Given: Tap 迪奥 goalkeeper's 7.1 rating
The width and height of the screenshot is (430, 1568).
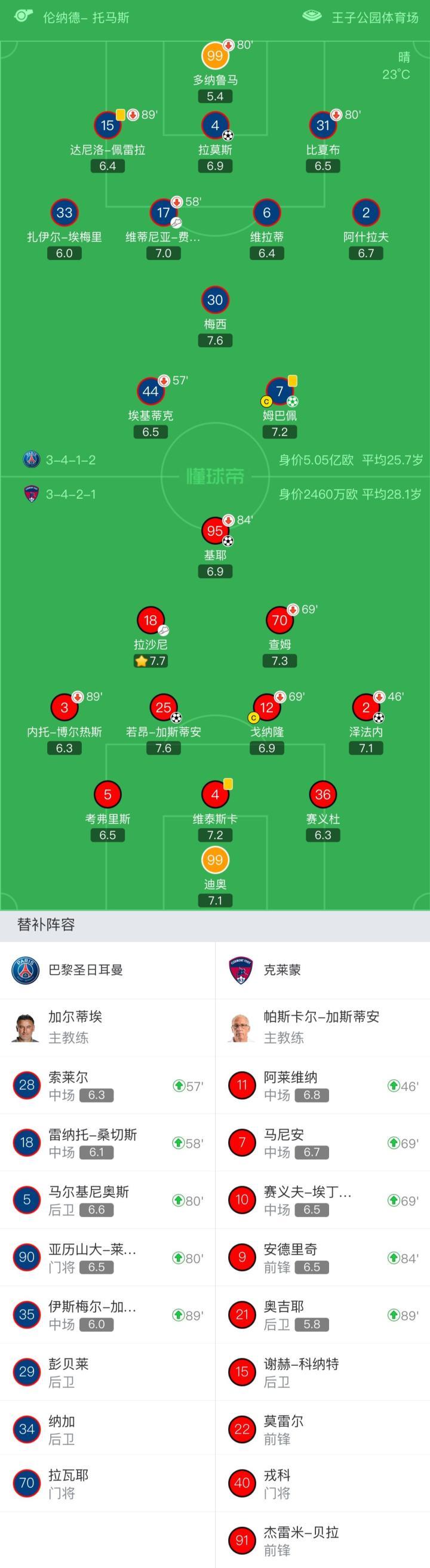Looking at the screenshot, I should pos(215,900).
